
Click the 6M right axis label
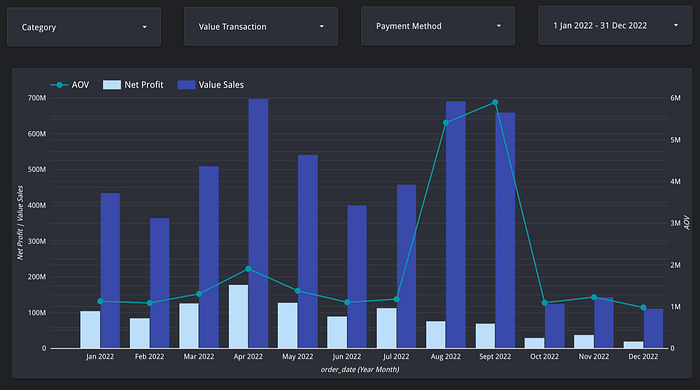(x=675, y=98)
